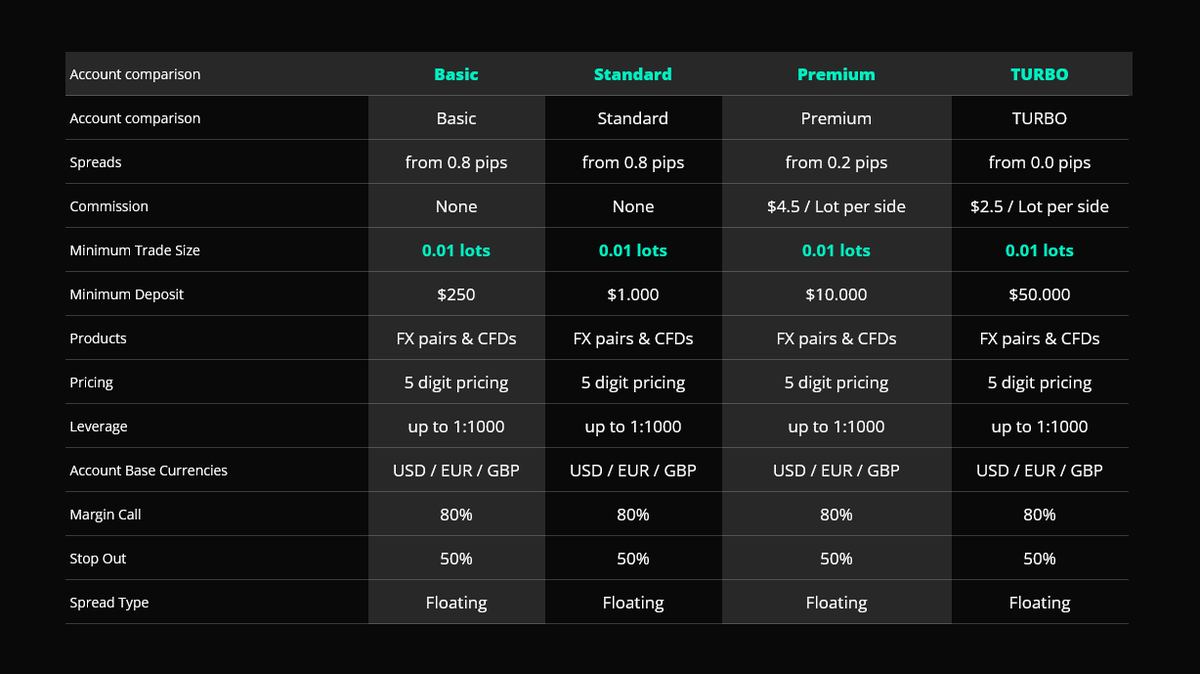Click the green TURBO column header

[1039, 74]
